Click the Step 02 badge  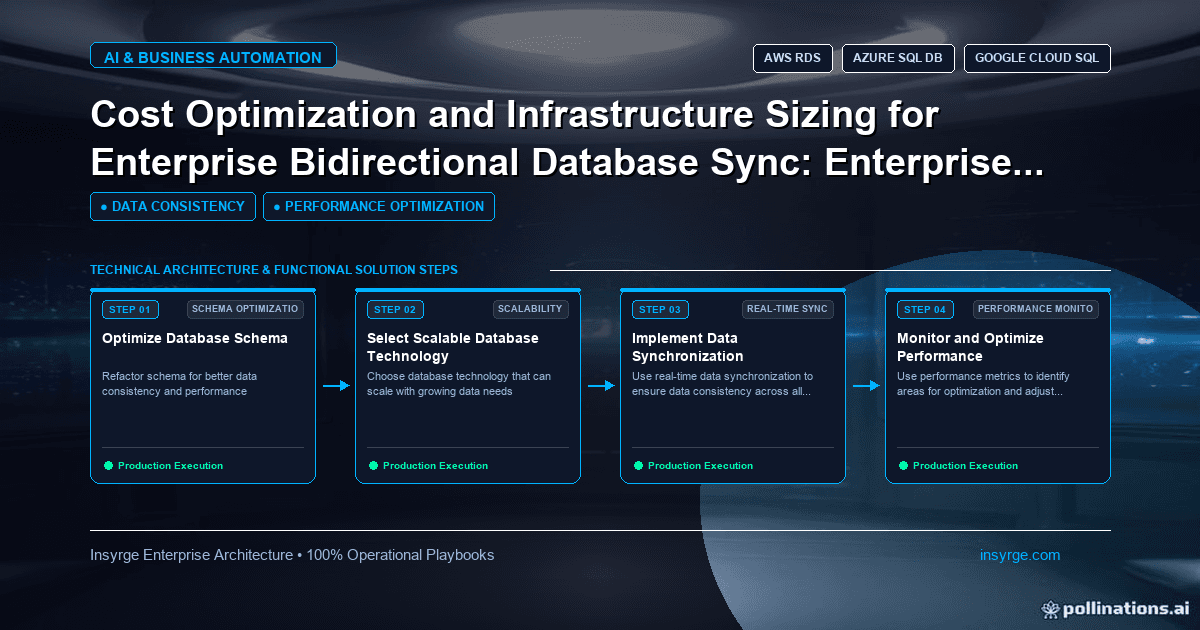(395, 309)
